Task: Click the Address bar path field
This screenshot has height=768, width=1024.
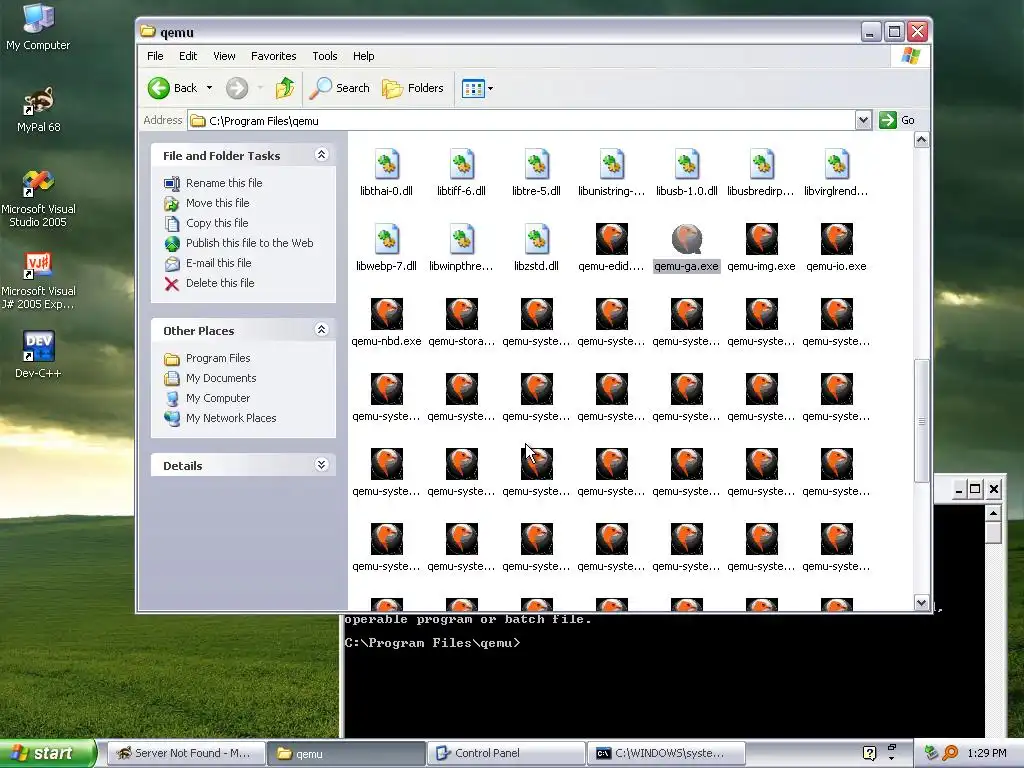Action: pos(521,121)
